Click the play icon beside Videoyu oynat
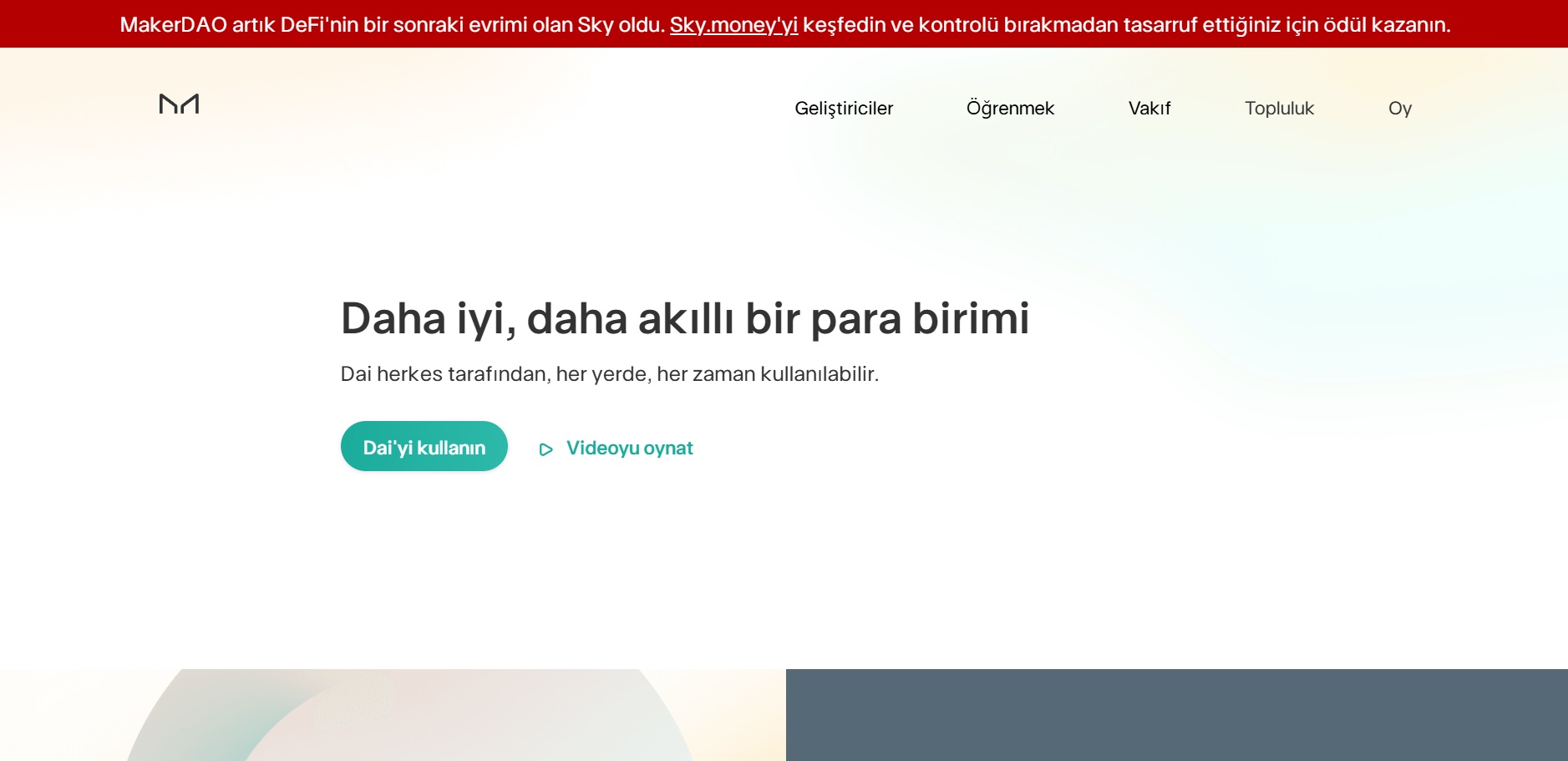Viewport: 1568px width, 761px height. coord(546,449)
